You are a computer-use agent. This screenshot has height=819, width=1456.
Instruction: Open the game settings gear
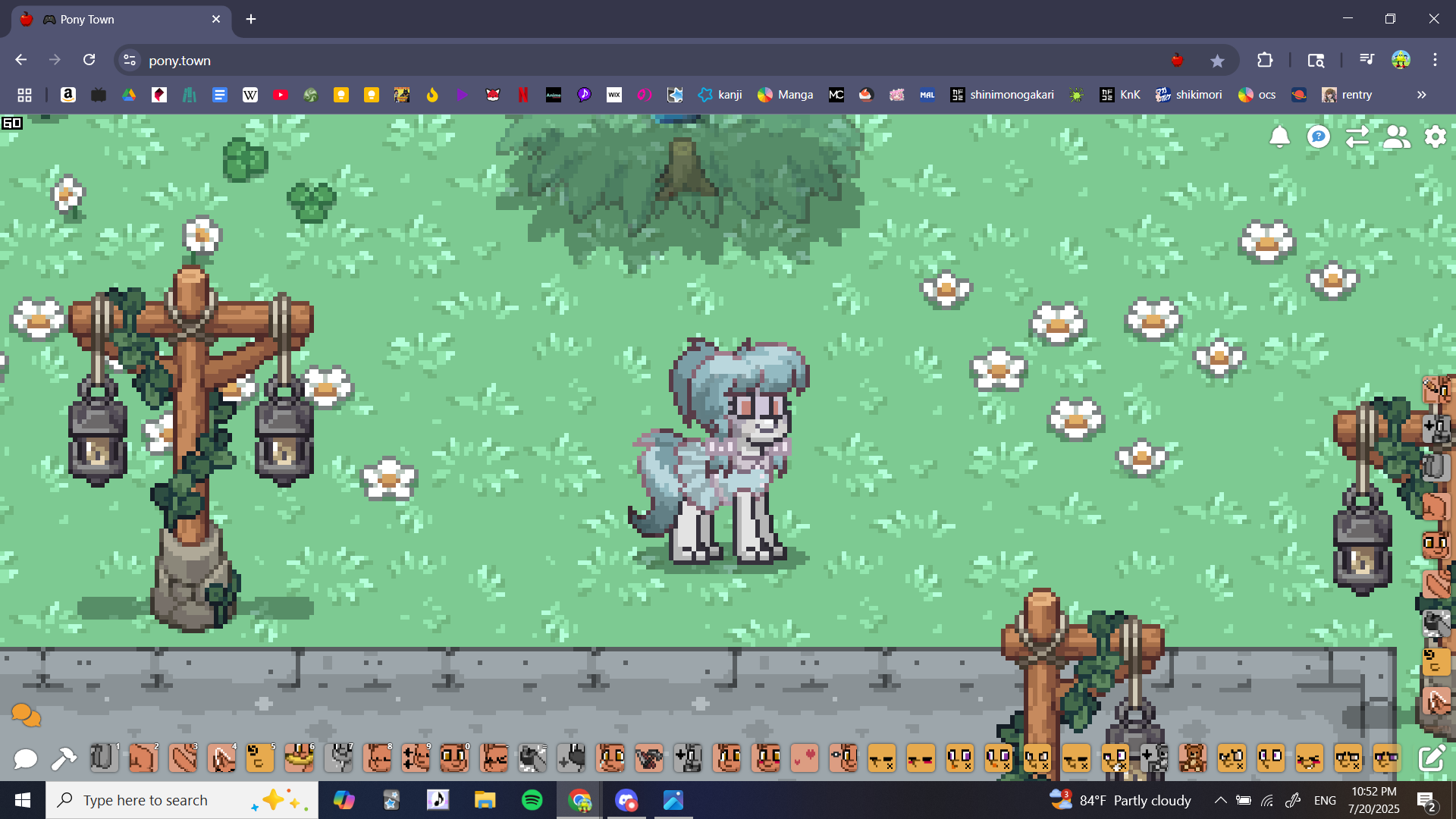pos(1435,136)
